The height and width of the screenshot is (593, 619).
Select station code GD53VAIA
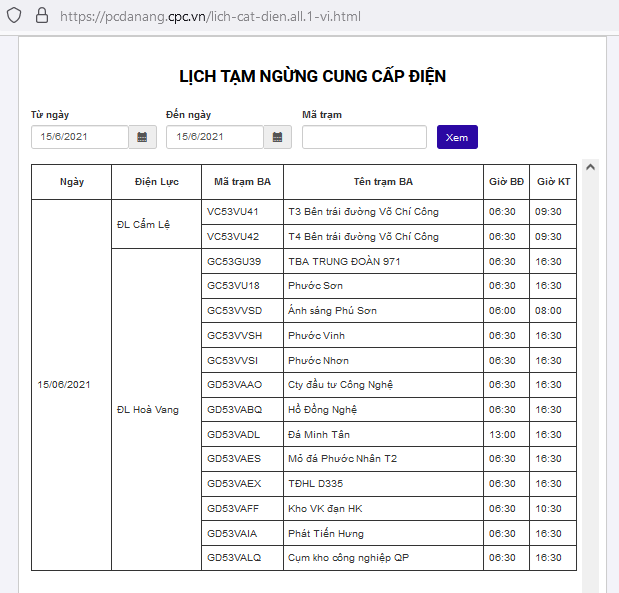point(232,534)
